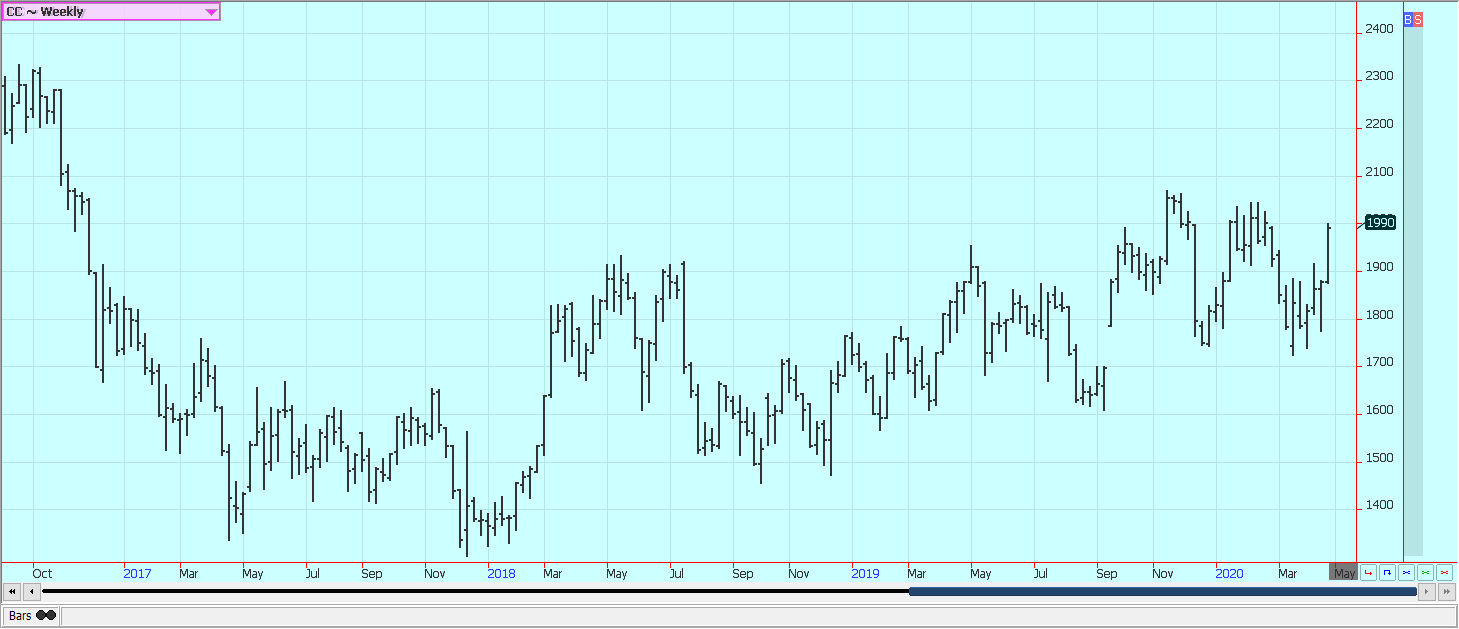Open the CC ~ Weekly symbol dropdown
The image size is (1459, 629).
[111, 11]
